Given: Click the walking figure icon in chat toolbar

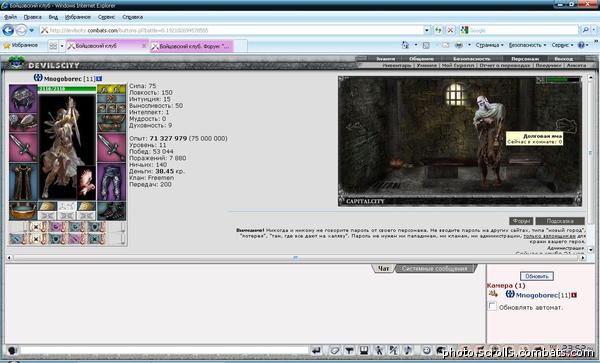Looking at the screenshot, I should [x=378, y=350].
